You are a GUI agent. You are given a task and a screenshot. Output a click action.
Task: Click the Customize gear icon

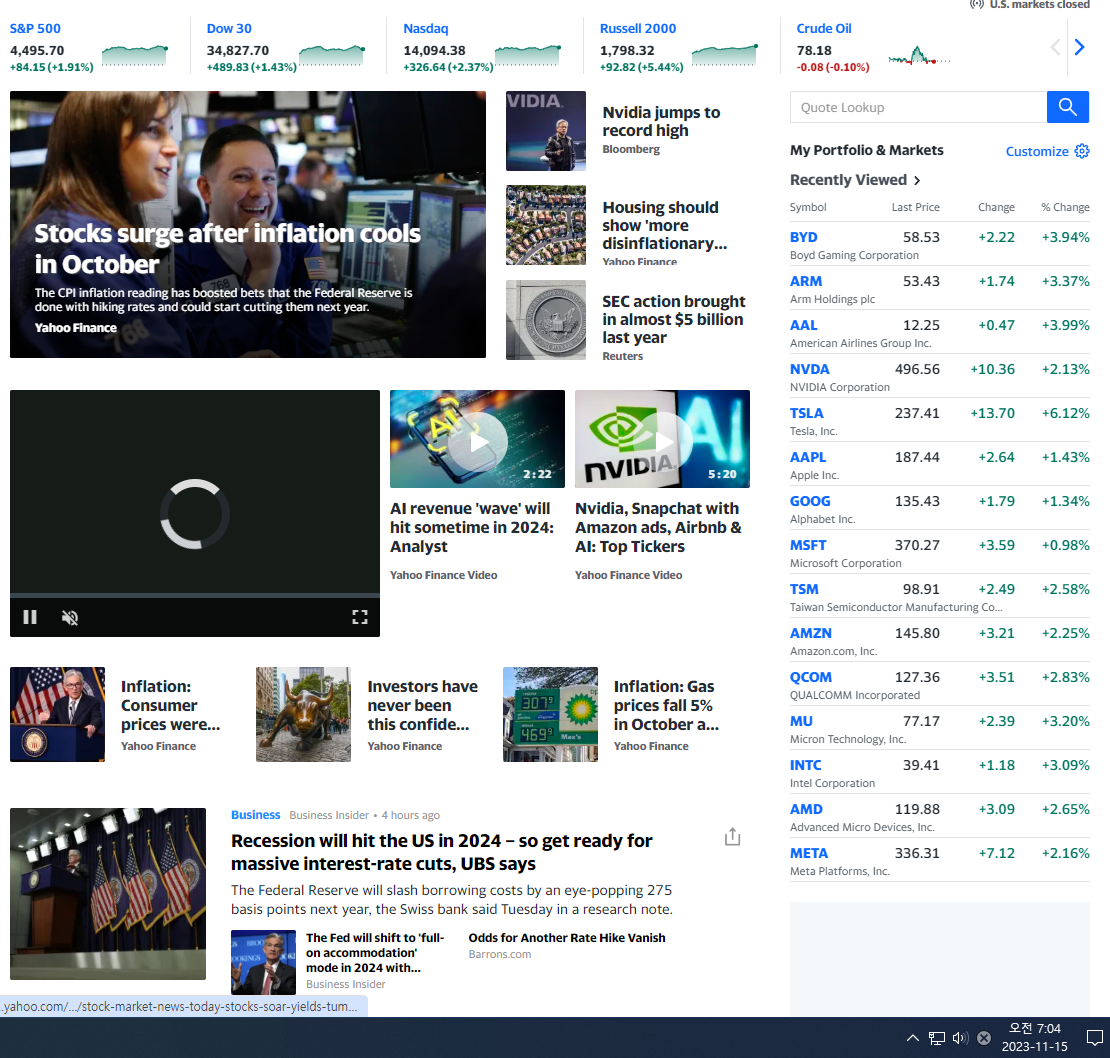tap(1082, 151)
